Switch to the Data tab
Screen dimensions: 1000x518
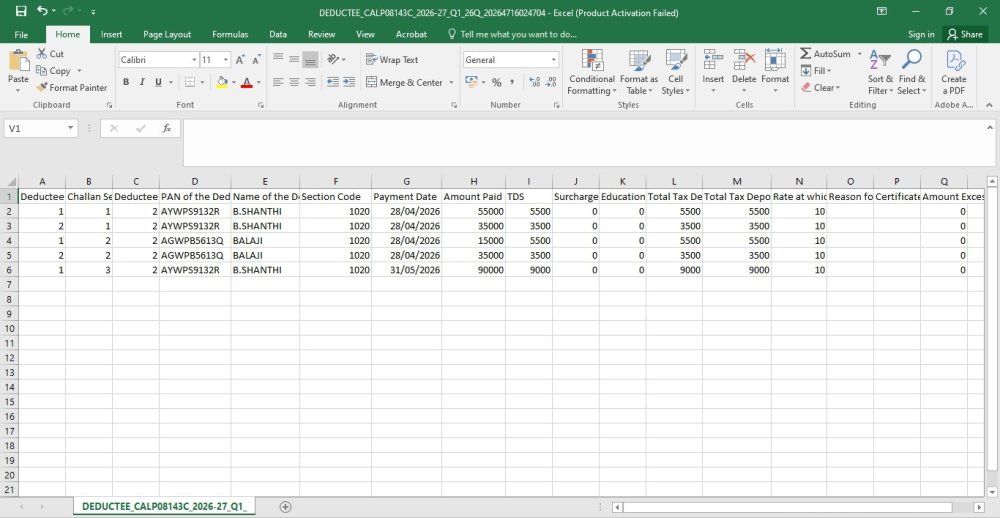click(277, 34)
